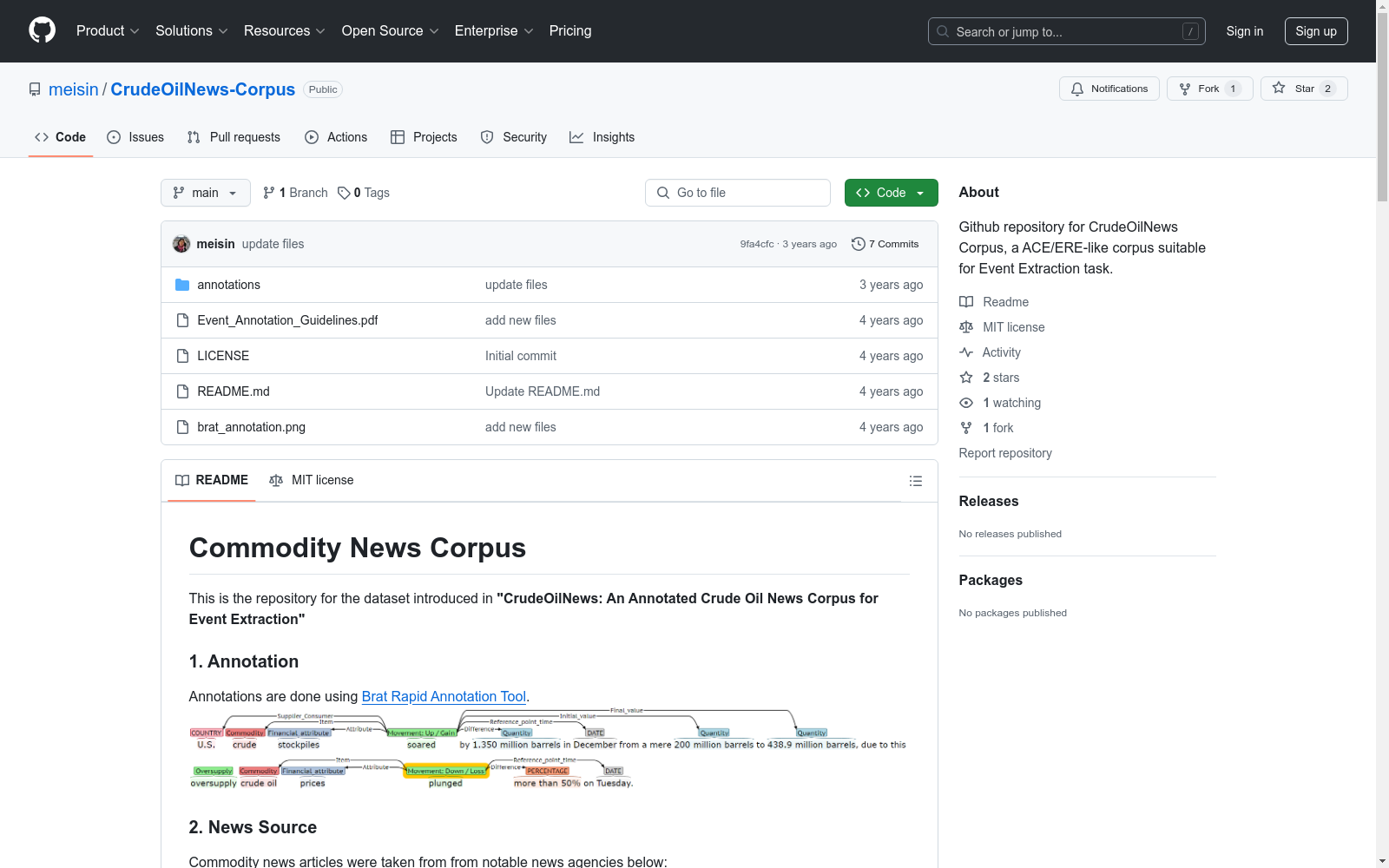The height and width of the screenshot is (868, 1389).
Task: Fork this repository
Action: pyautogui.click(x=1209, y=89)
